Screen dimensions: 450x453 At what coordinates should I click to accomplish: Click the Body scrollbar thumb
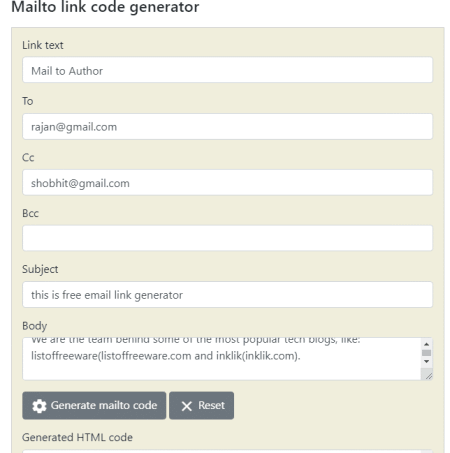[x=426, y=353]
